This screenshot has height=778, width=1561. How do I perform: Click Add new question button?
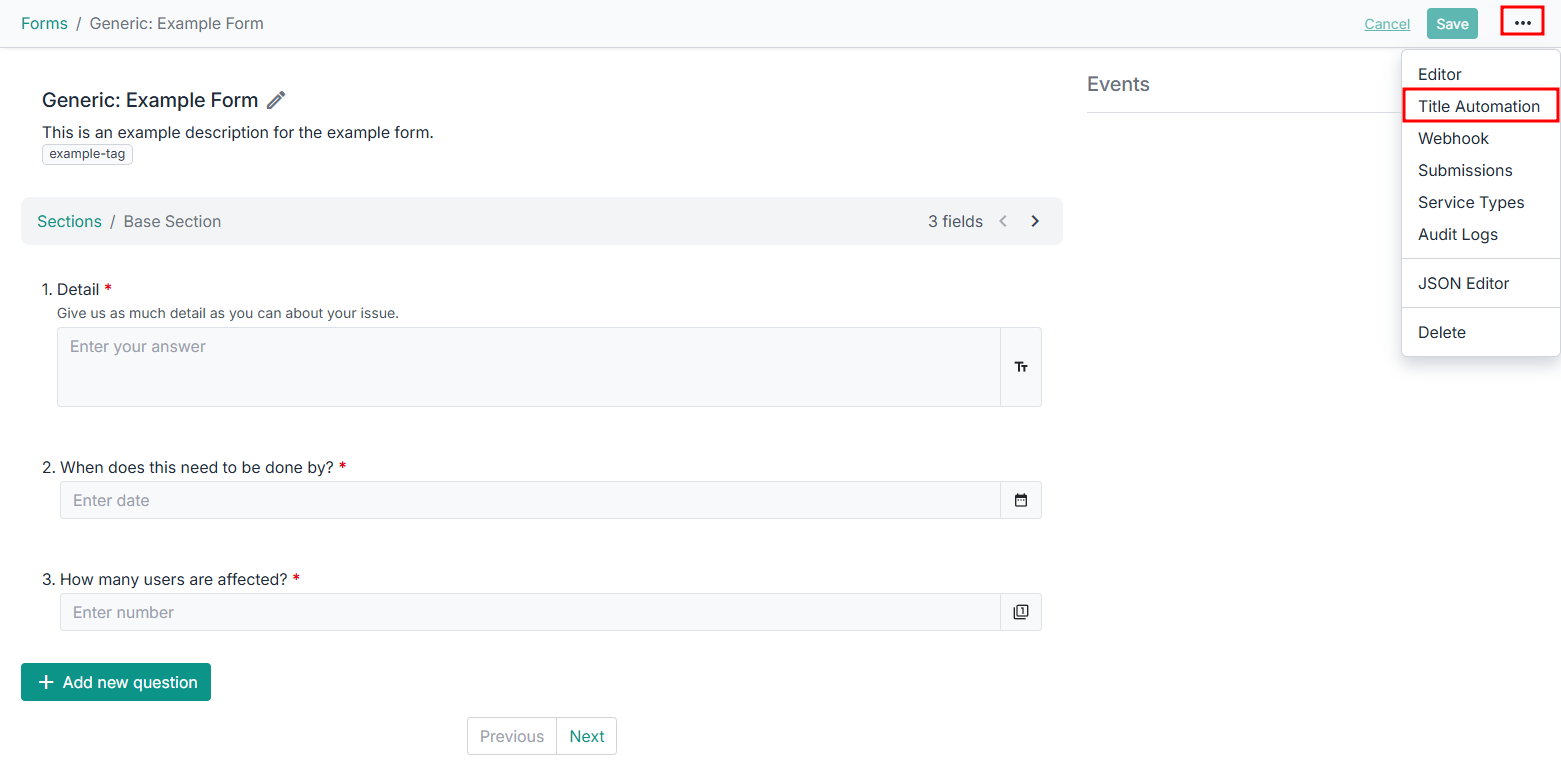point(116,682)
